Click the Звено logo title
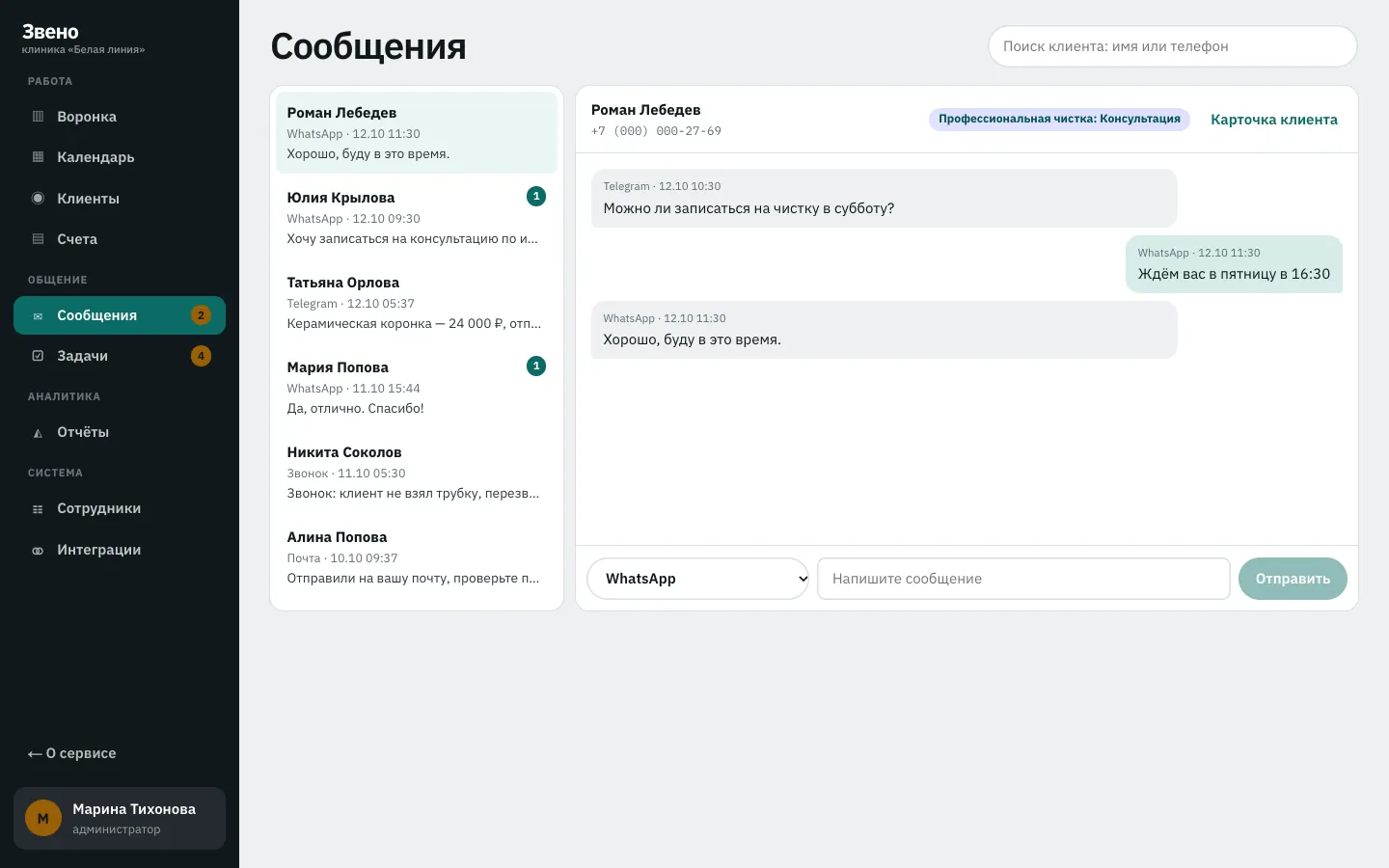The height and width of the screenshot is (868, 1389). coord(50,32)
